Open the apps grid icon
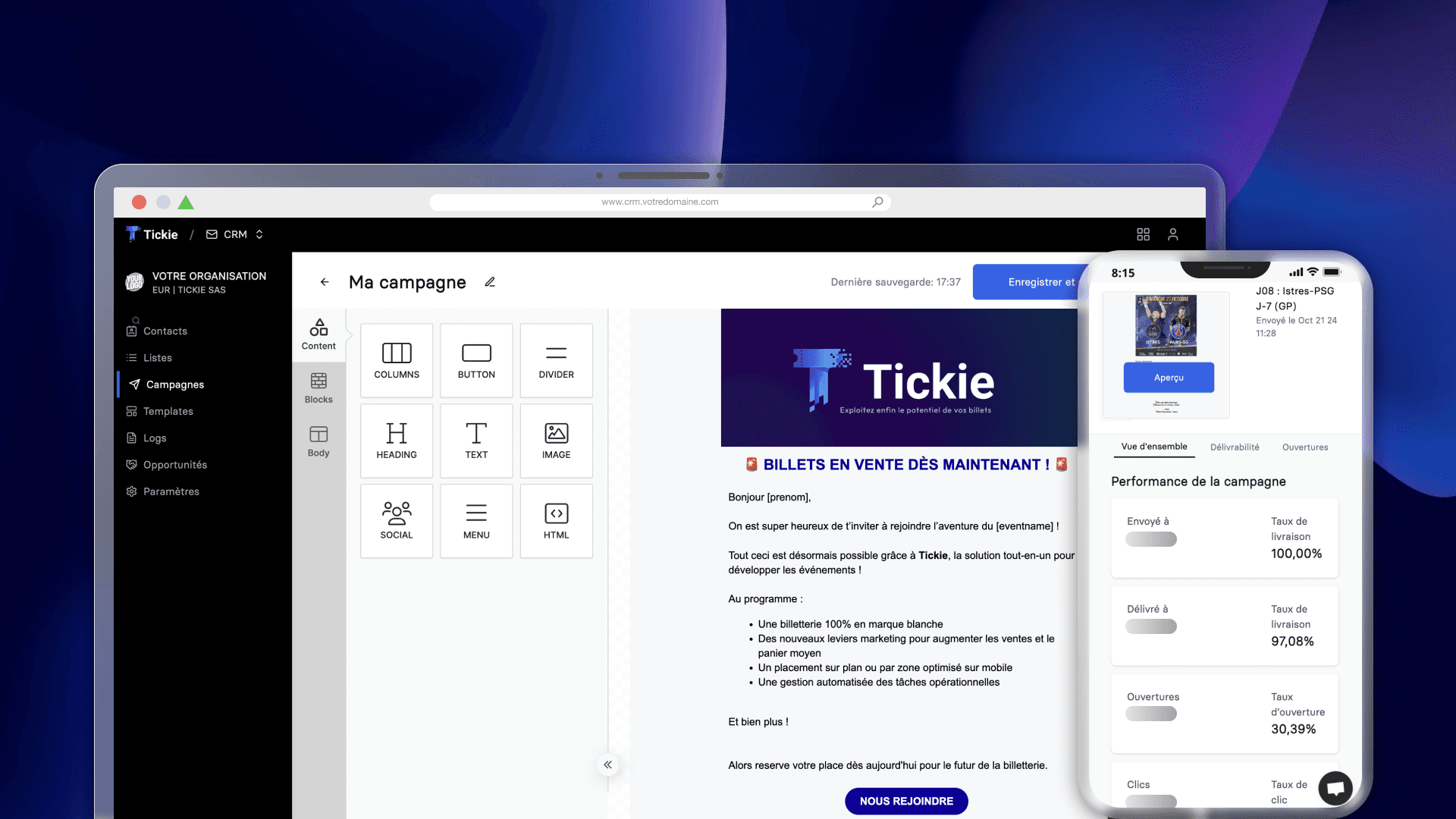The height and width of the screenshot is (819, 1456). (x=1143, y=234)
